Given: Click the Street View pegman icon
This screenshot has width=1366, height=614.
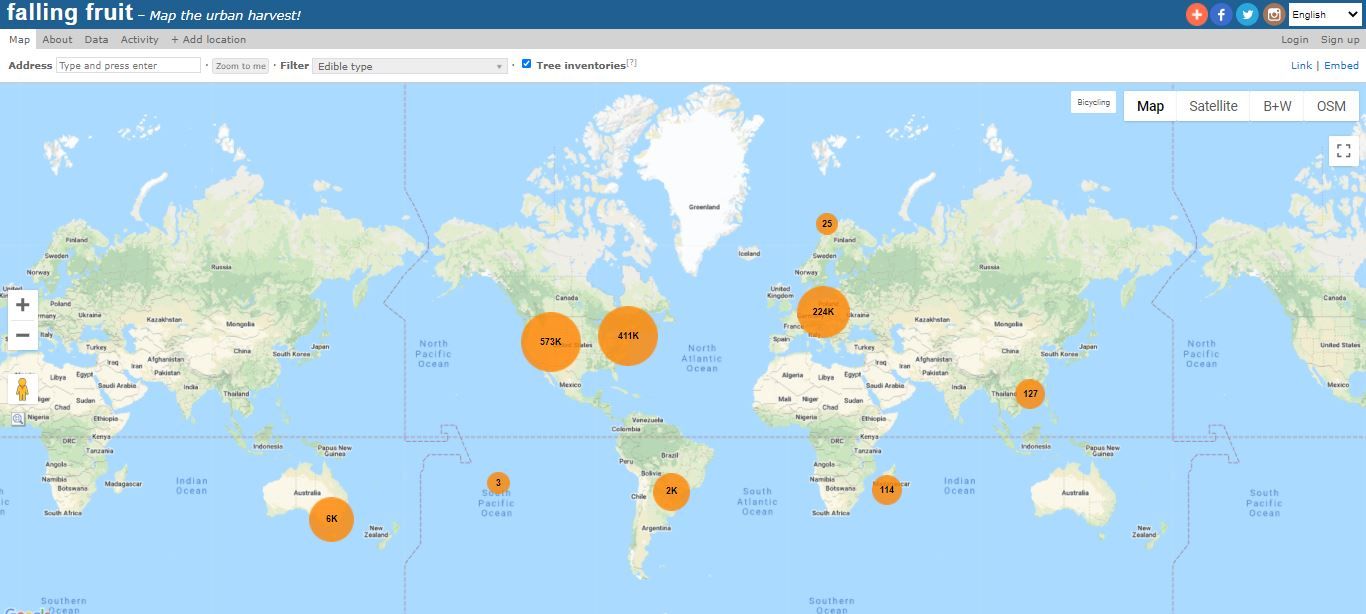Looking at the screenshot, I should tap(22, 389).
